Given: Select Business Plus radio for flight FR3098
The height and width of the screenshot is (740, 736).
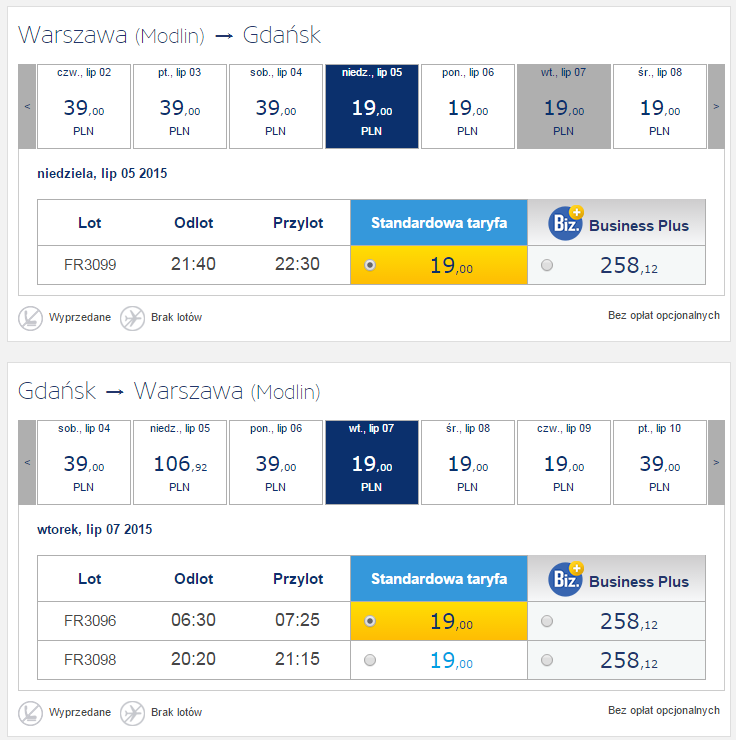Looking at the screenshot, I should pos(547,660).
